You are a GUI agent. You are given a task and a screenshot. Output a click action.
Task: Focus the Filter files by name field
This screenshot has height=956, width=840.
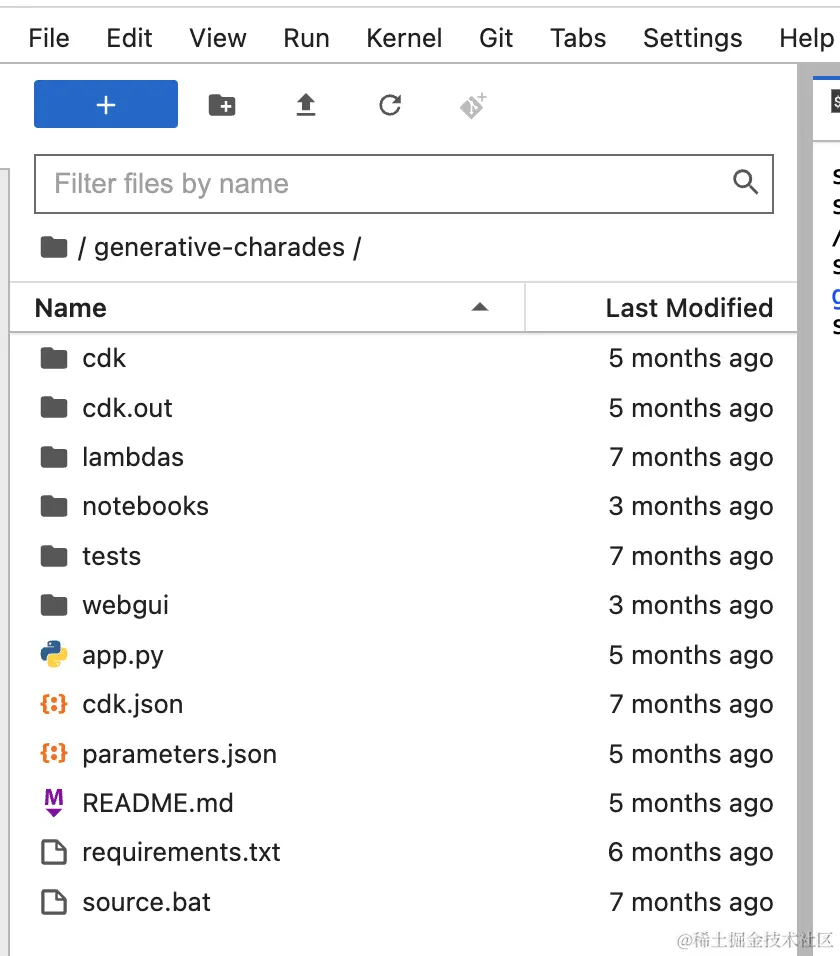(404, 184)
